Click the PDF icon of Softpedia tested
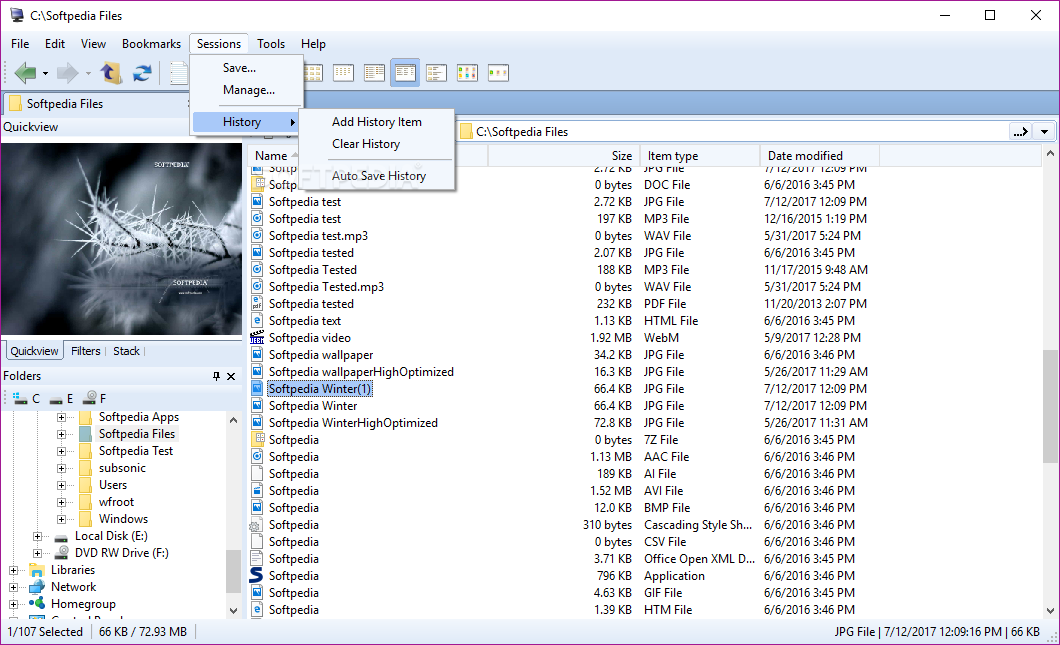Screen dimensions: 1060x645 [257, 304]
